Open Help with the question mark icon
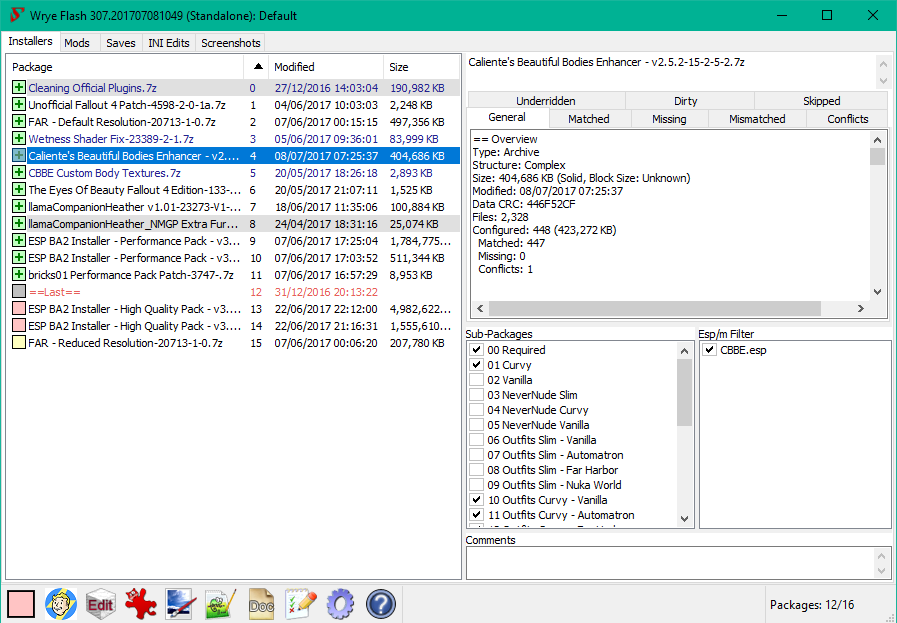897x623 pixels. click(x=380, y=604)
